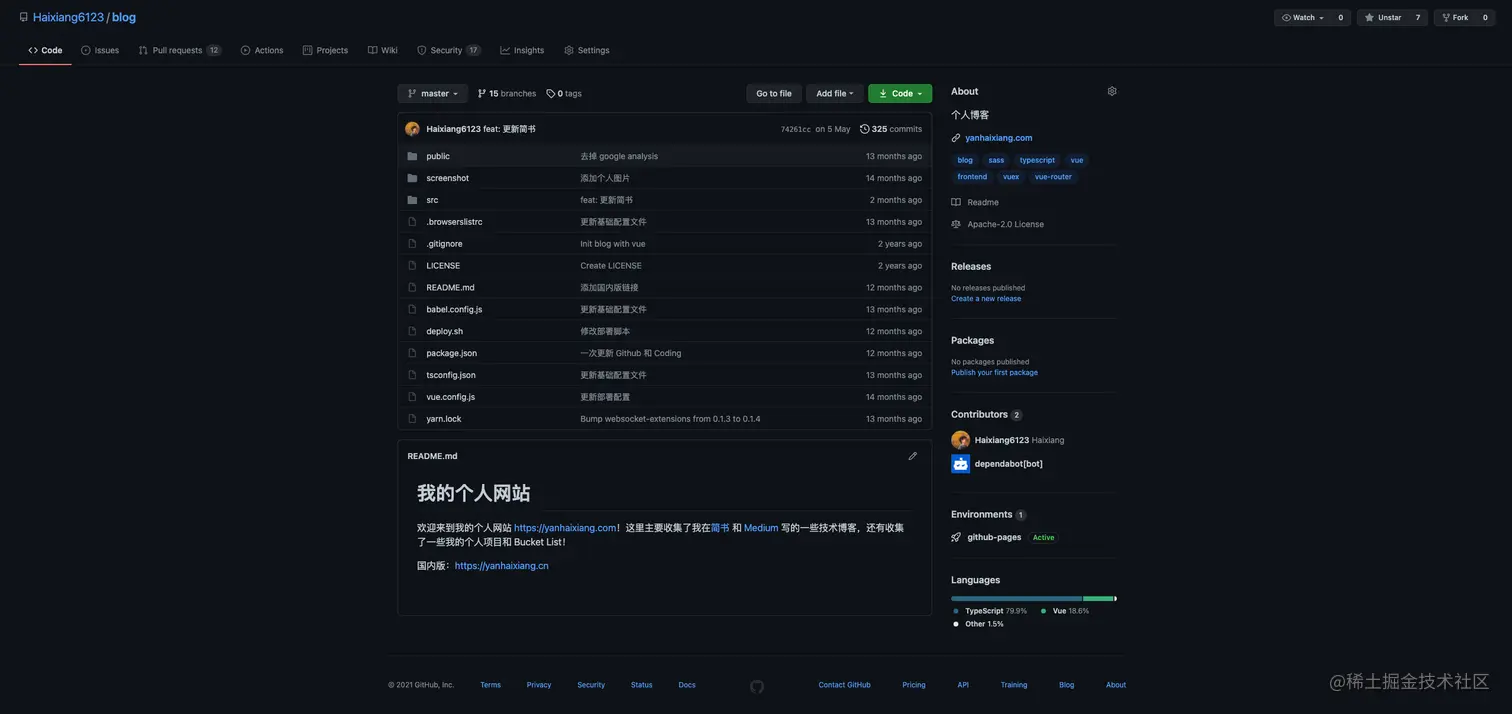This screenshot has height=714, width=1512.
Task: Open the About settings gear icon
Action: (1112, 91)
